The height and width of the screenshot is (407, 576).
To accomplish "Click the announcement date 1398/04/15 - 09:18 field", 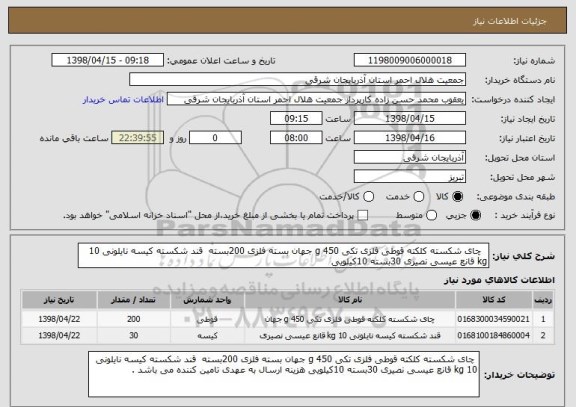I will (x=108, y=60).
